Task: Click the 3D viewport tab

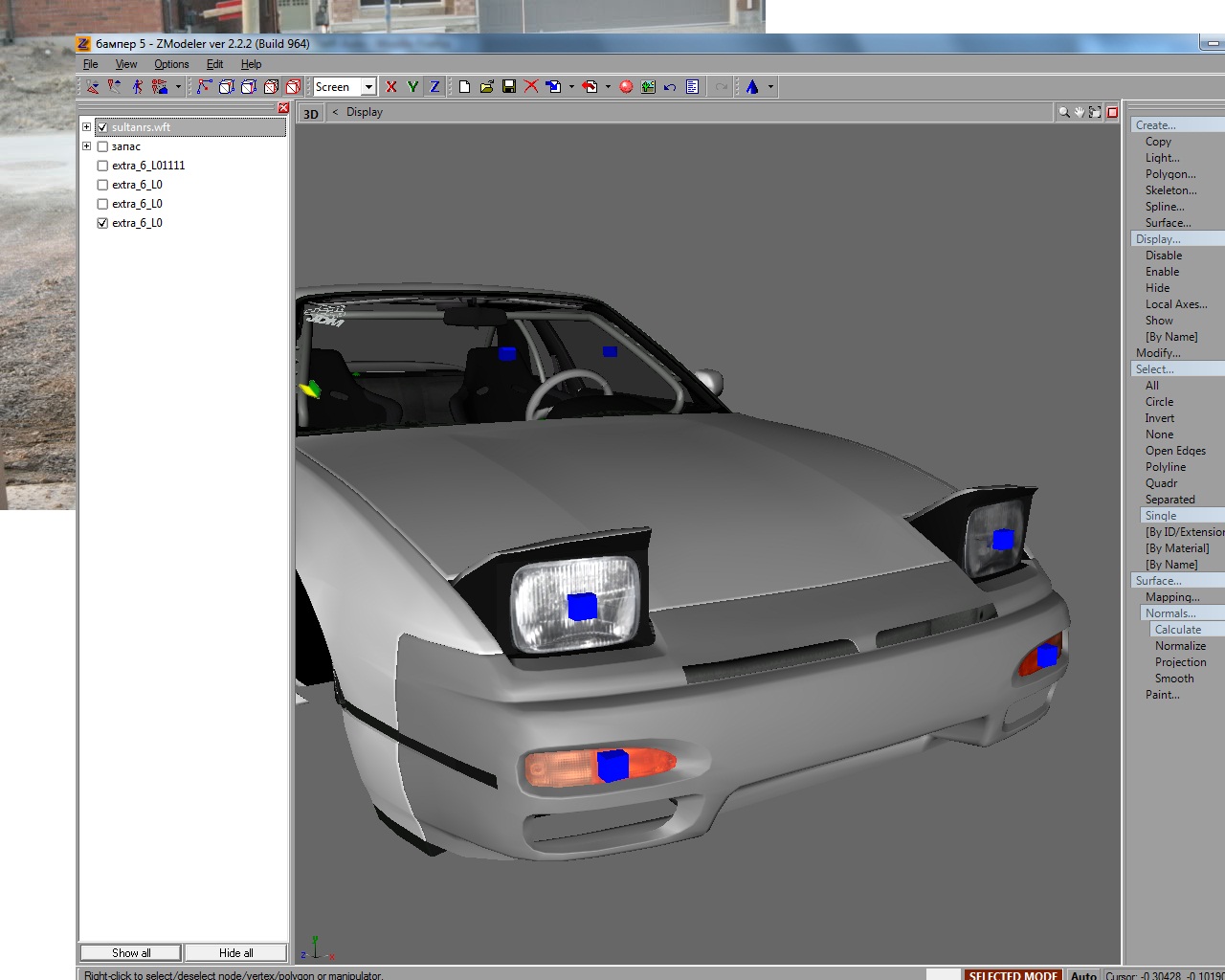Action: point(311,114)
